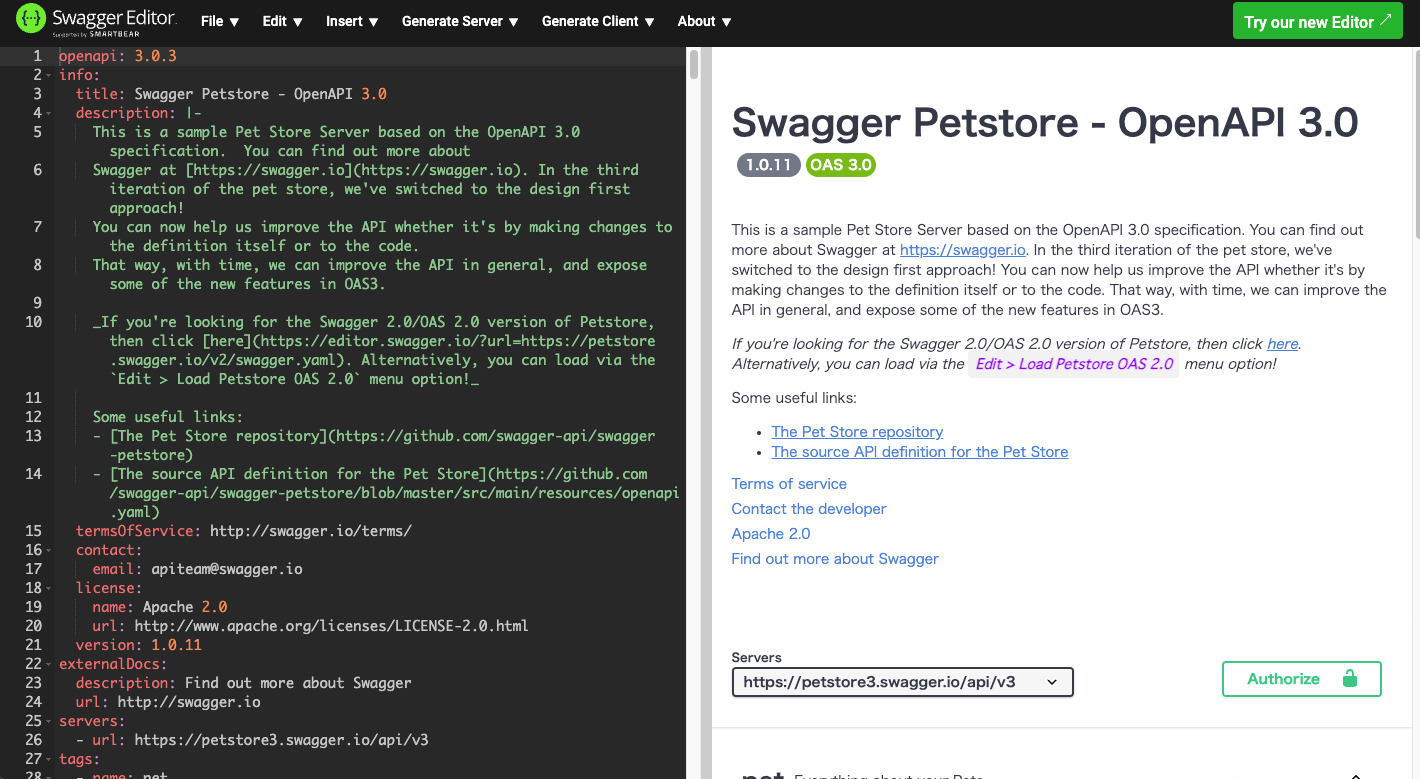Open The Pet Store repository link
The height and width of the screenshot is (779, 1420).
pos(857,431)
